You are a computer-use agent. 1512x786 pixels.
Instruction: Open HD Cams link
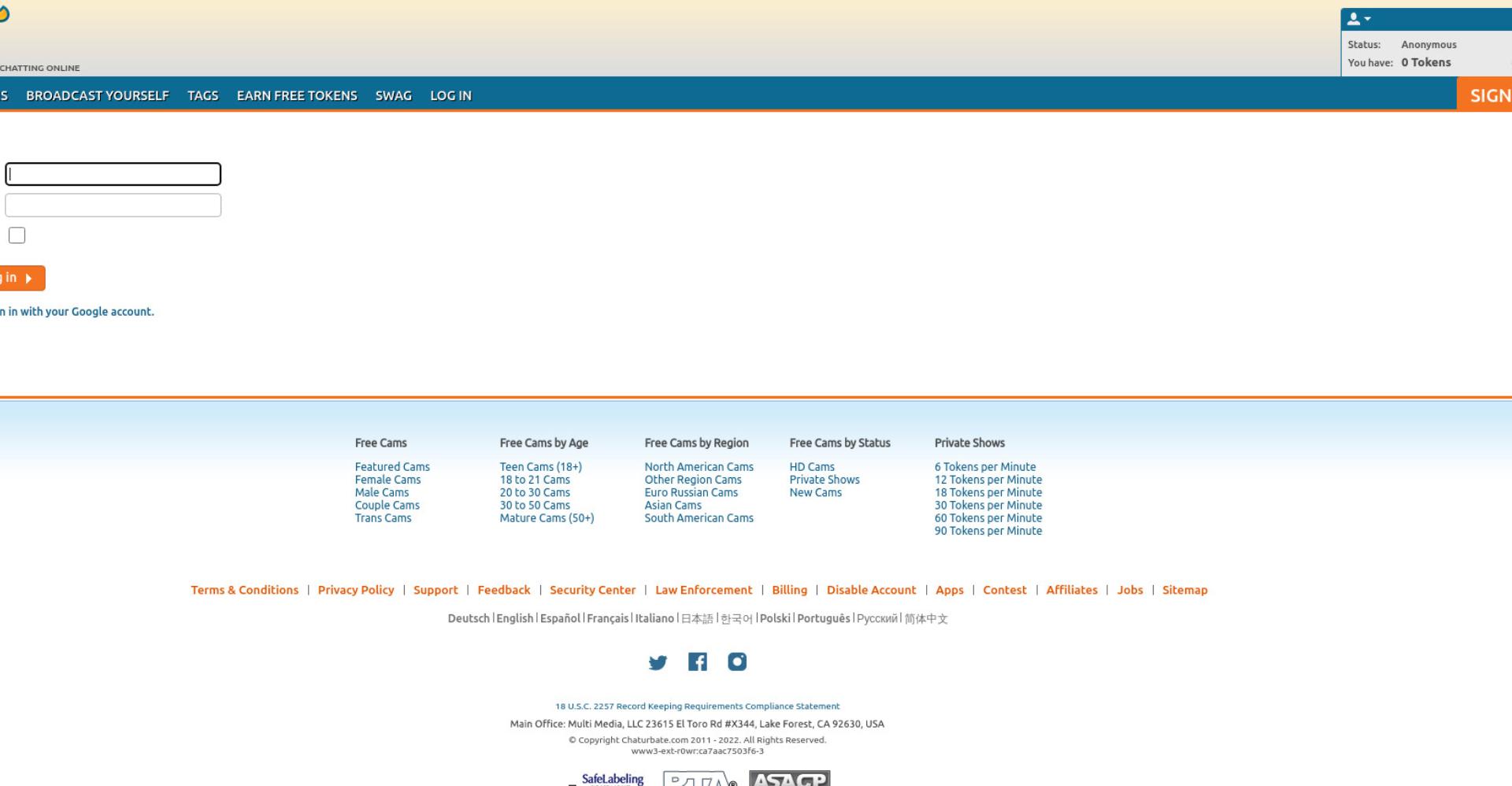pos(812,467)
